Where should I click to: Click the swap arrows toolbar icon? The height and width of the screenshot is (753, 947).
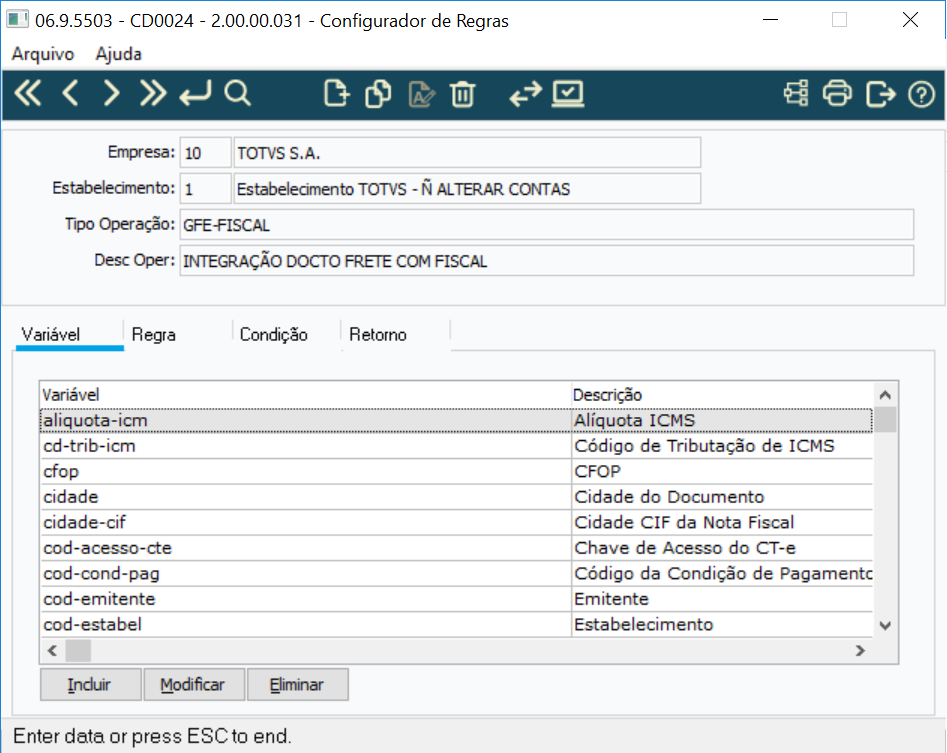(x=525, y=95)
